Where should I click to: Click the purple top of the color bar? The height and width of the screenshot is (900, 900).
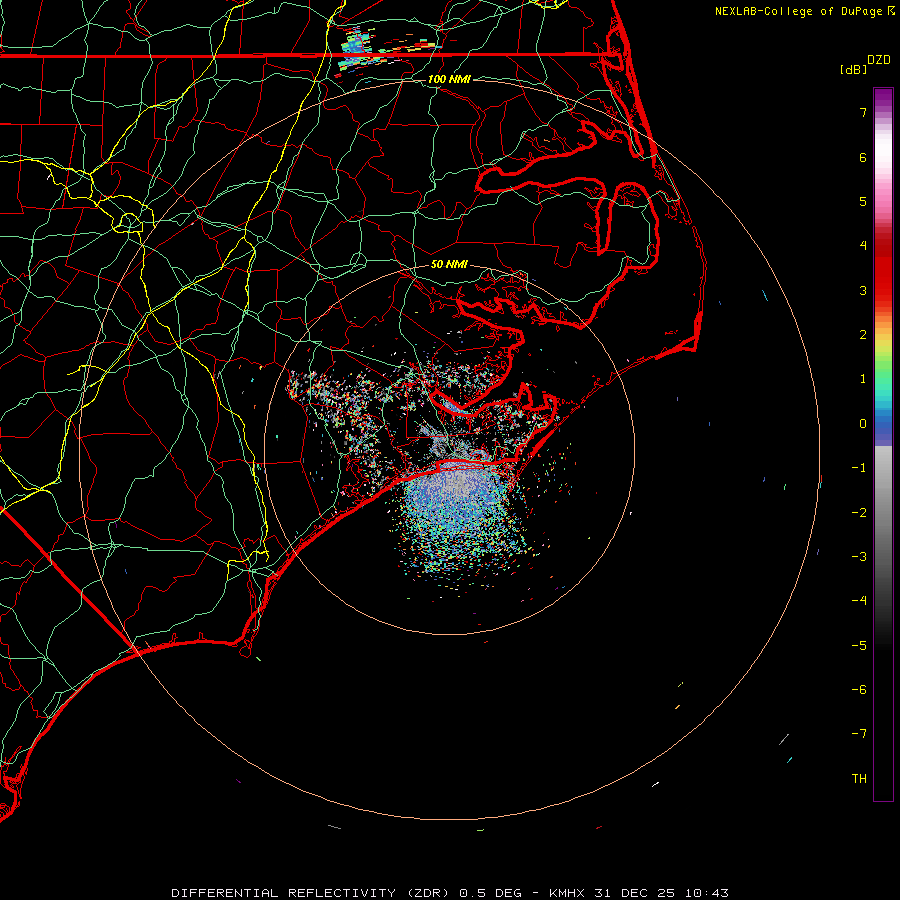click(x=883, y=94)
